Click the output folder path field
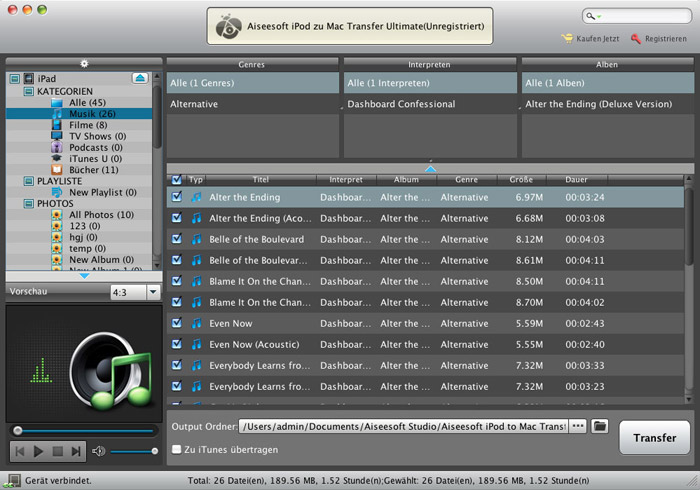This screenshot has height=490, width=700. (403, 426)
